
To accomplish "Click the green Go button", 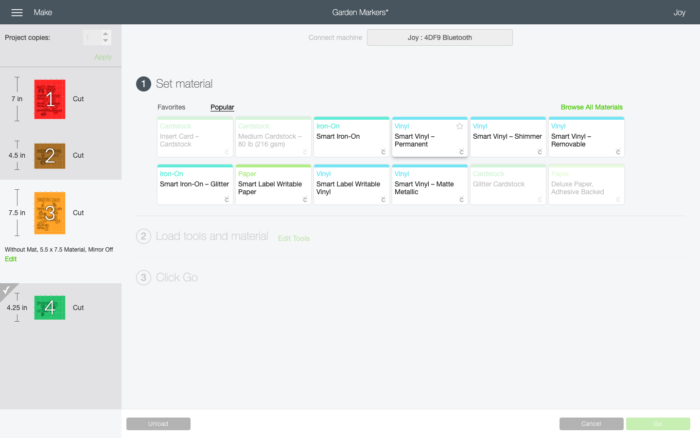I will pos(658,424).
